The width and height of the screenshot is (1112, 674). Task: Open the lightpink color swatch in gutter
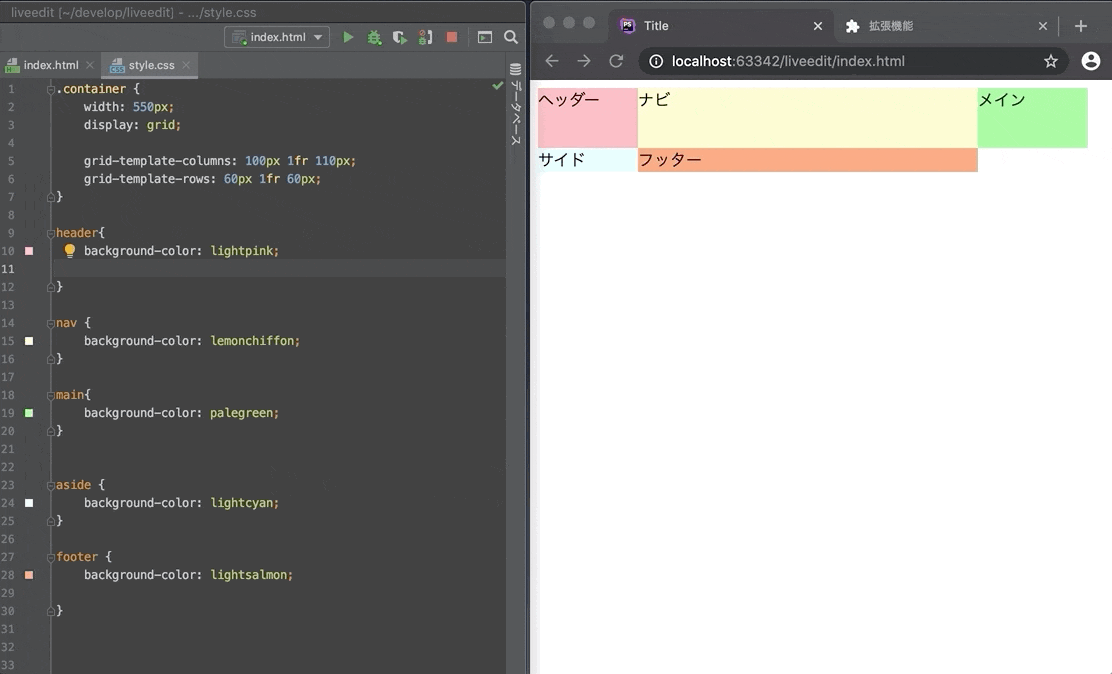[x=29, y=250]
